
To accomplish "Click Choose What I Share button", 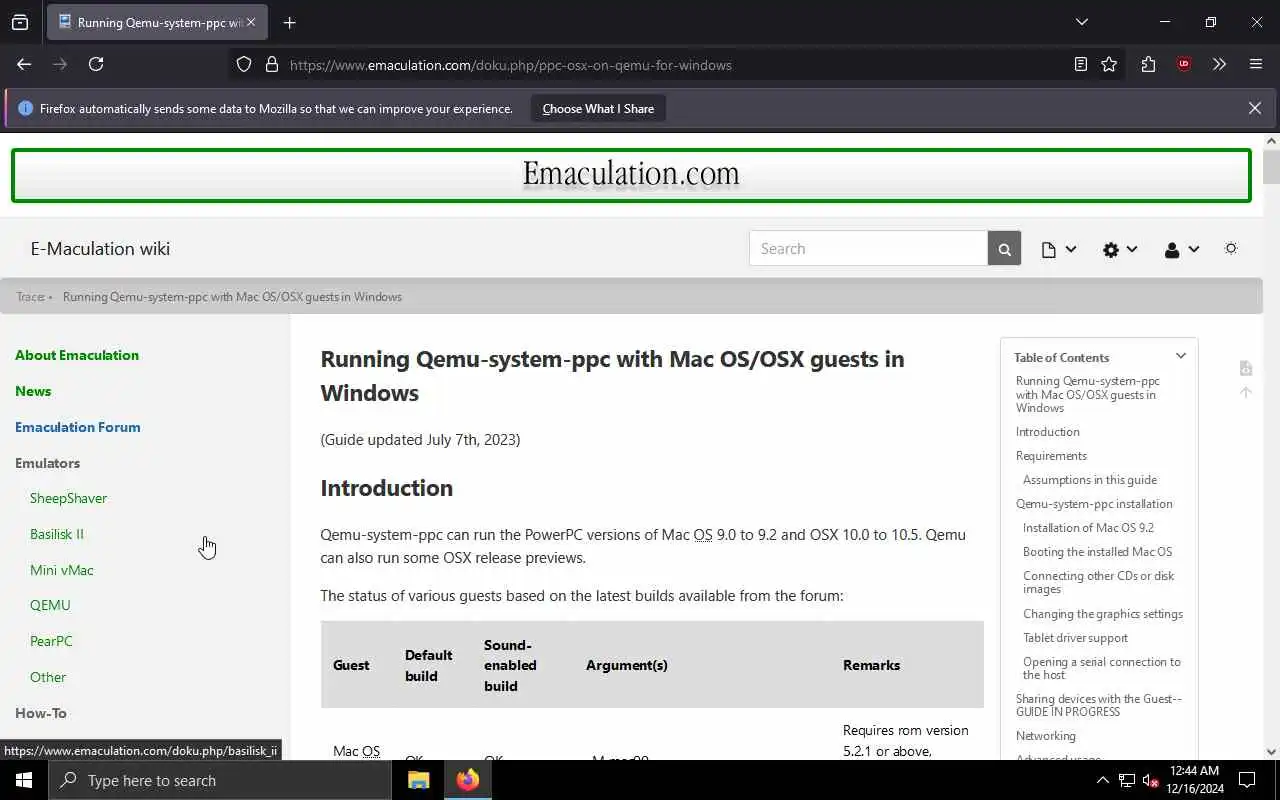I will click(x=598, y=108).
